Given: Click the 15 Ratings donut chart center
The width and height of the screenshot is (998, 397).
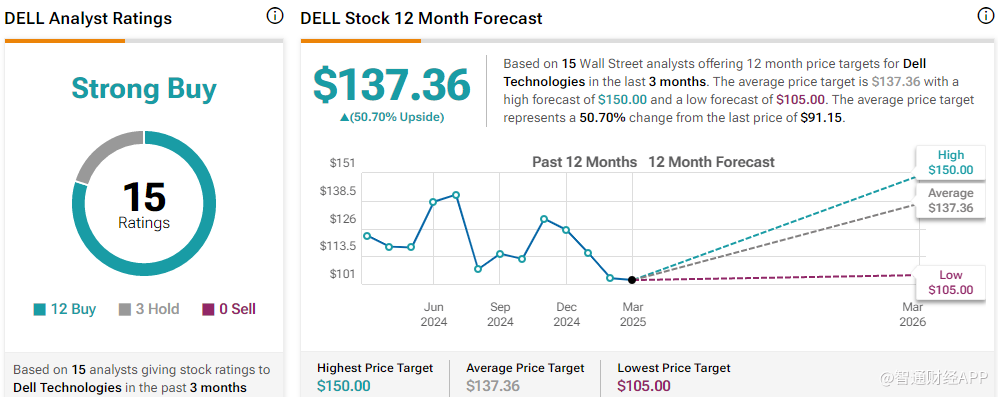Looking at the screenshot, I should 144,204.
